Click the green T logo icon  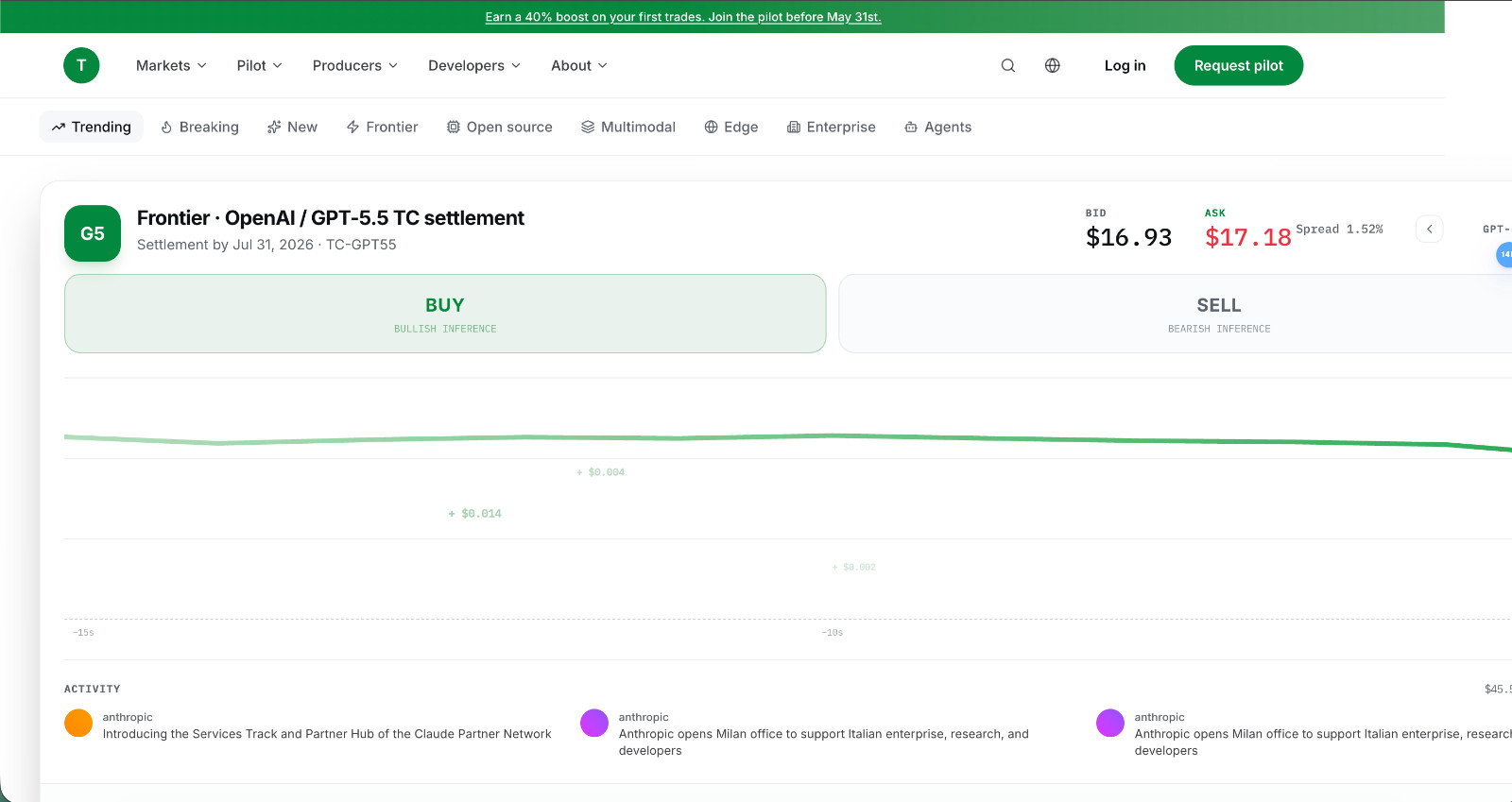click(81, 65)
